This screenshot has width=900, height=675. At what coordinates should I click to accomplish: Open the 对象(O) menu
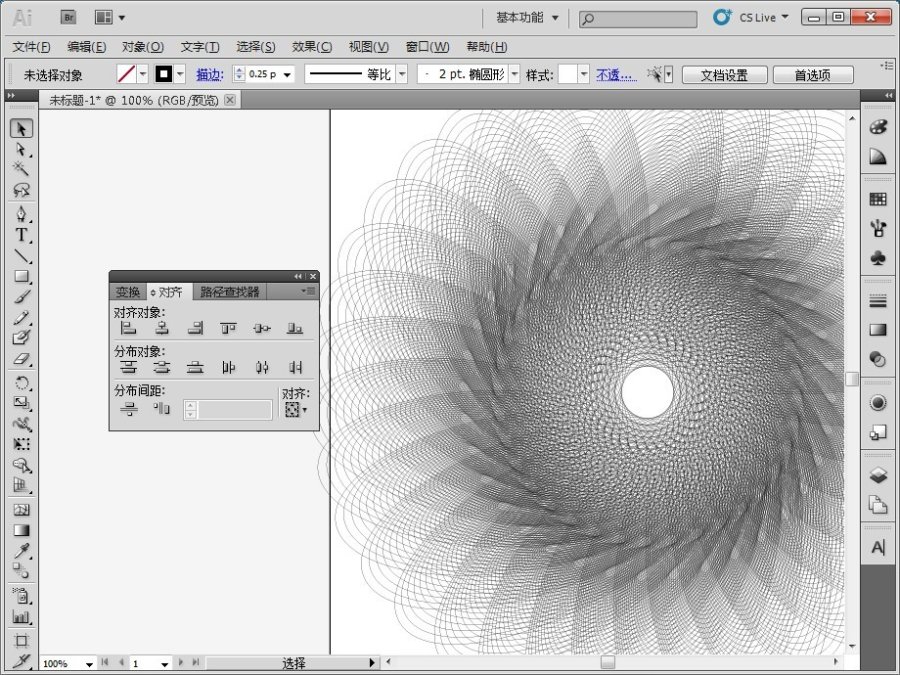point(142,46)
